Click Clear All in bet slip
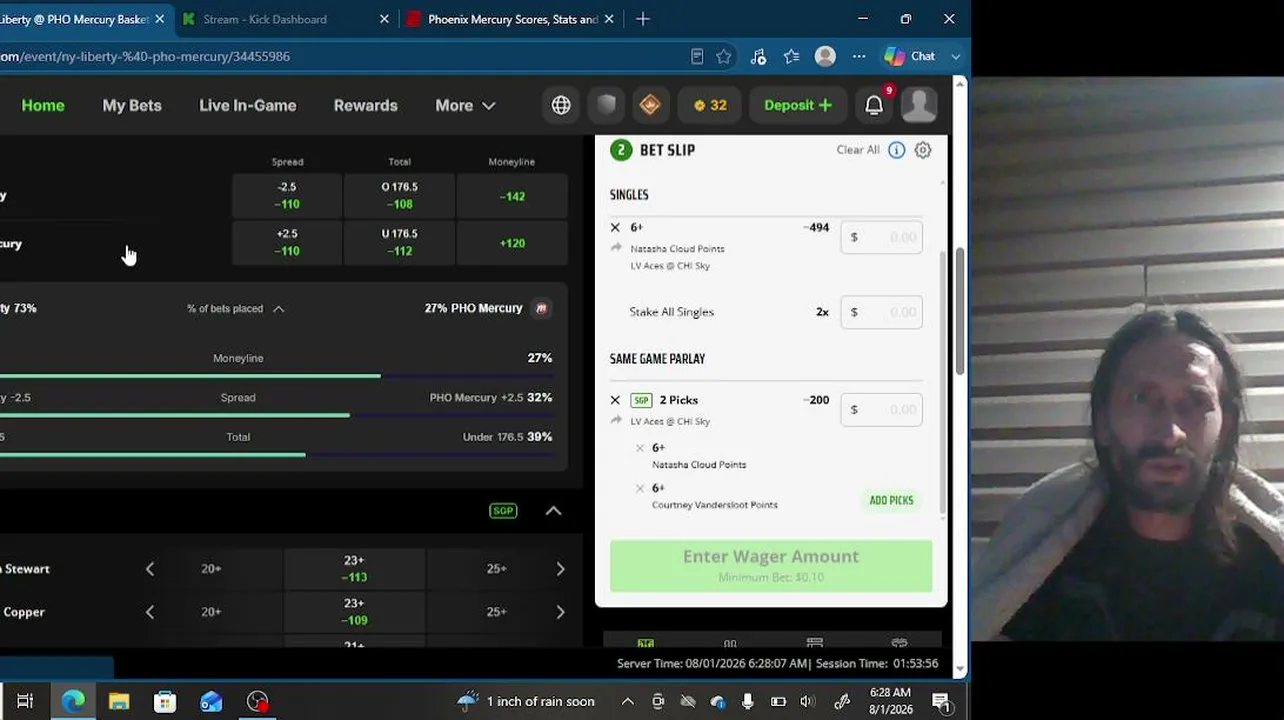 (x=858, y=150)
